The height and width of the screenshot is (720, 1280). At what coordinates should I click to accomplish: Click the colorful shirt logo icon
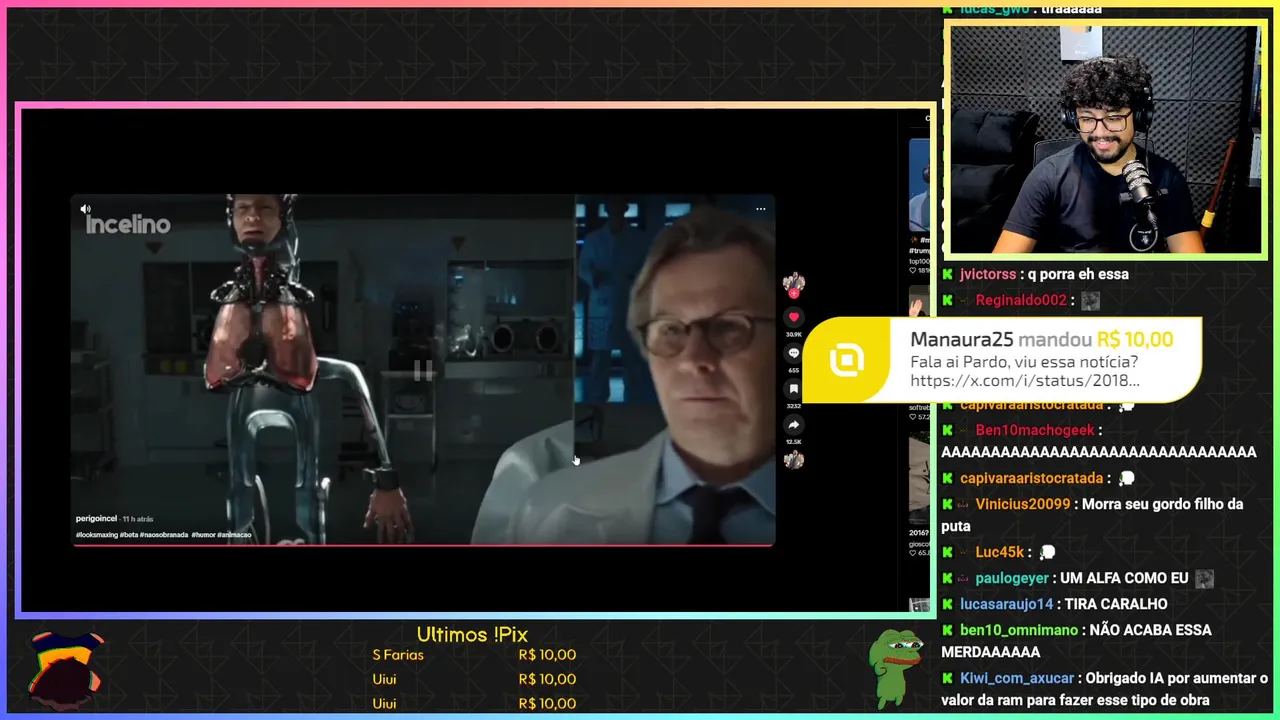pos(66,668)
